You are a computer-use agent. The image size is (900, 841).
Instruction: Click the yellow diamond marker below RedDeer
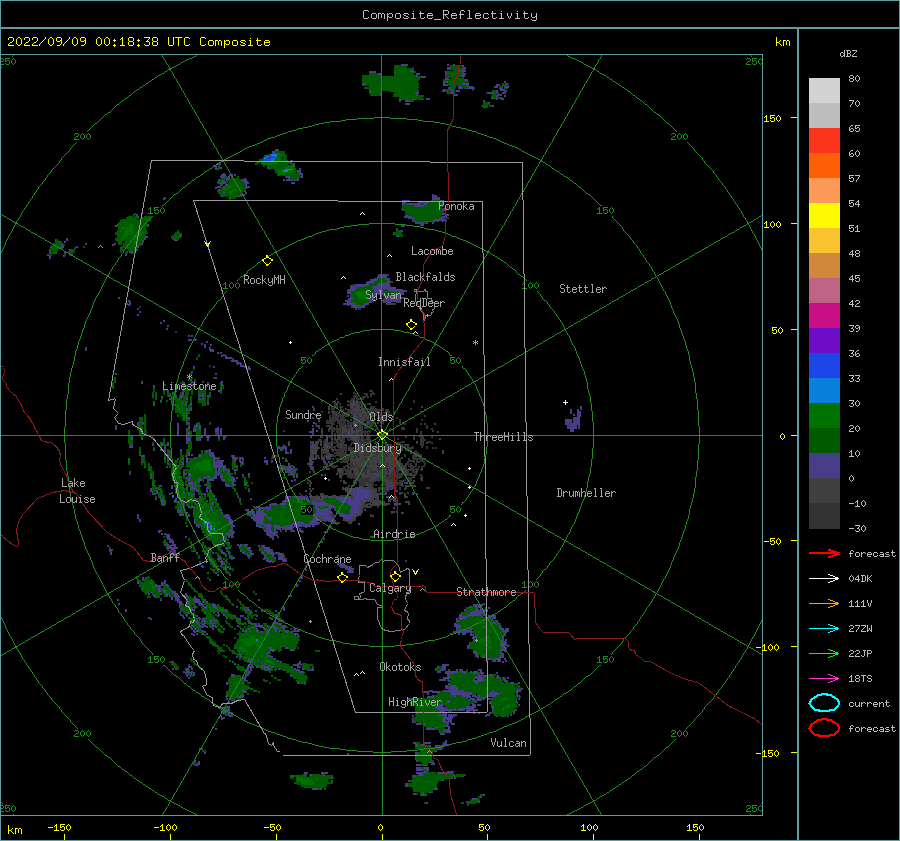[x=411, y=325]
